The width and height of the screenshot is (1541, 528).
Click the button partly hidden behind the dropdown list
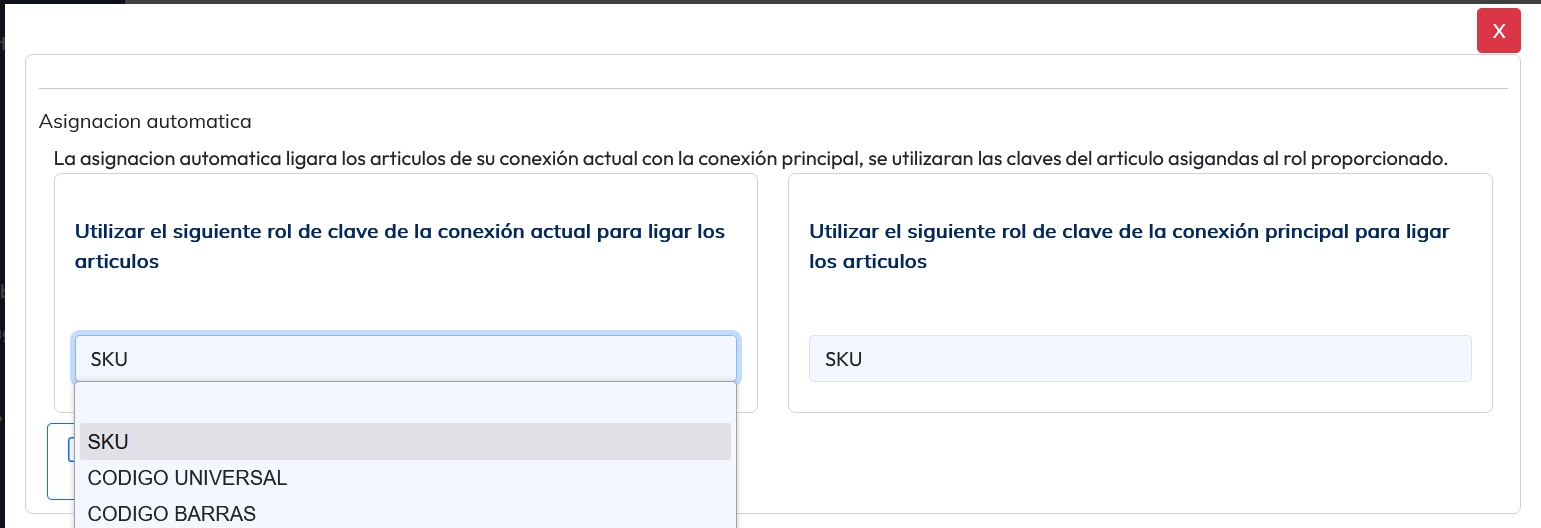[60, 460]
